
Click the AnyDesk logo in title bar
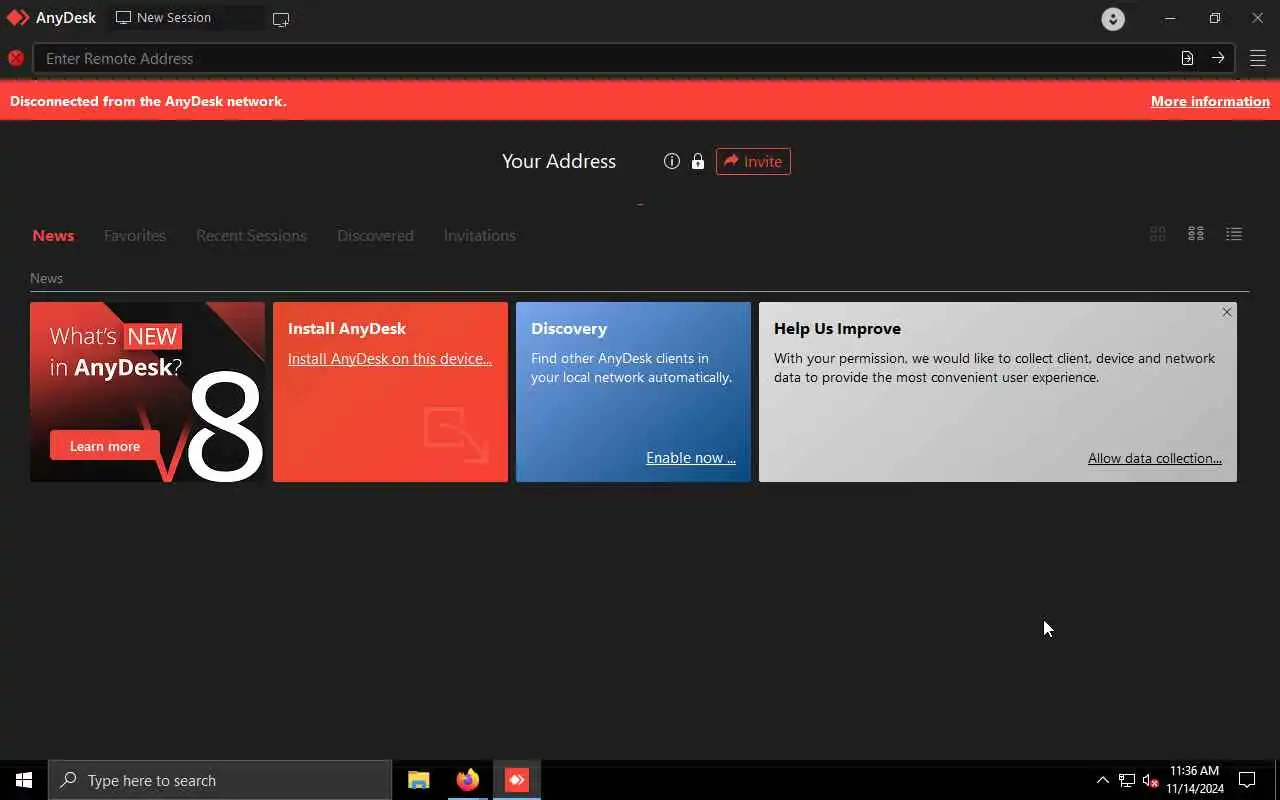18,18
